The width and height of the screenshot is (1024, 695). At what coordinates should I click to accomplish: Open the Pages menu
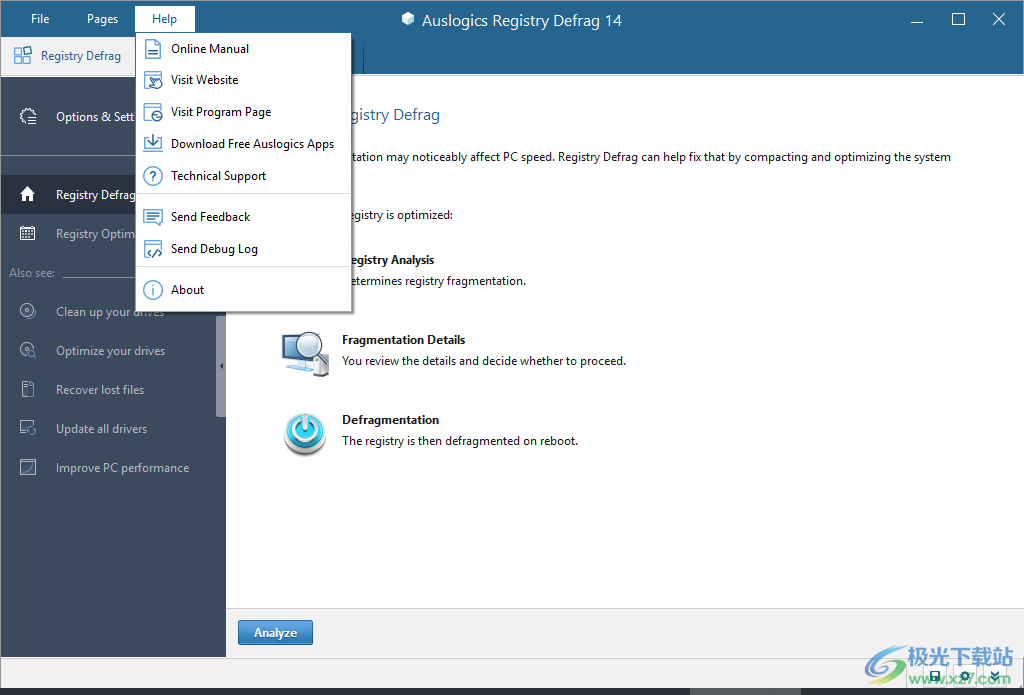tap(103, 19)
